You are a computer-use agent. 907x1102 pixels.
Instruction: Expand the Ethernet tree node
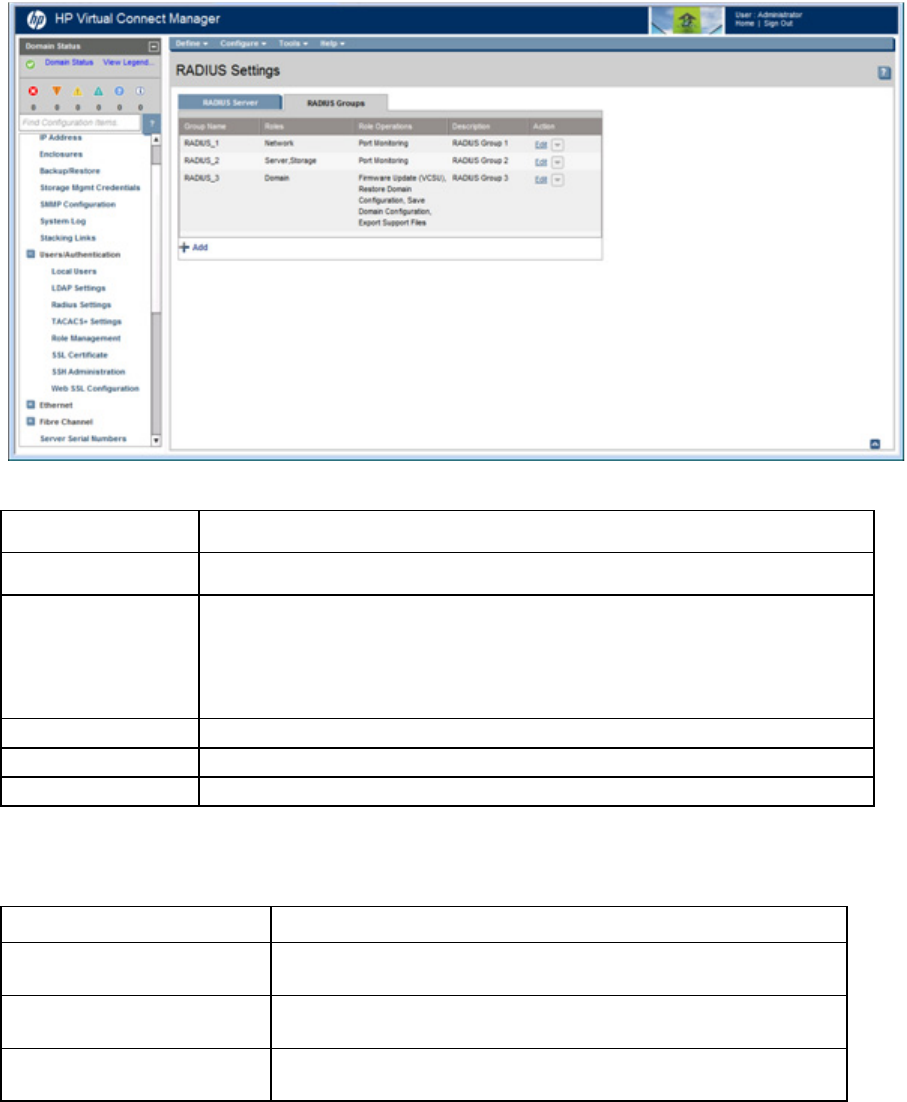coord(31,405)
